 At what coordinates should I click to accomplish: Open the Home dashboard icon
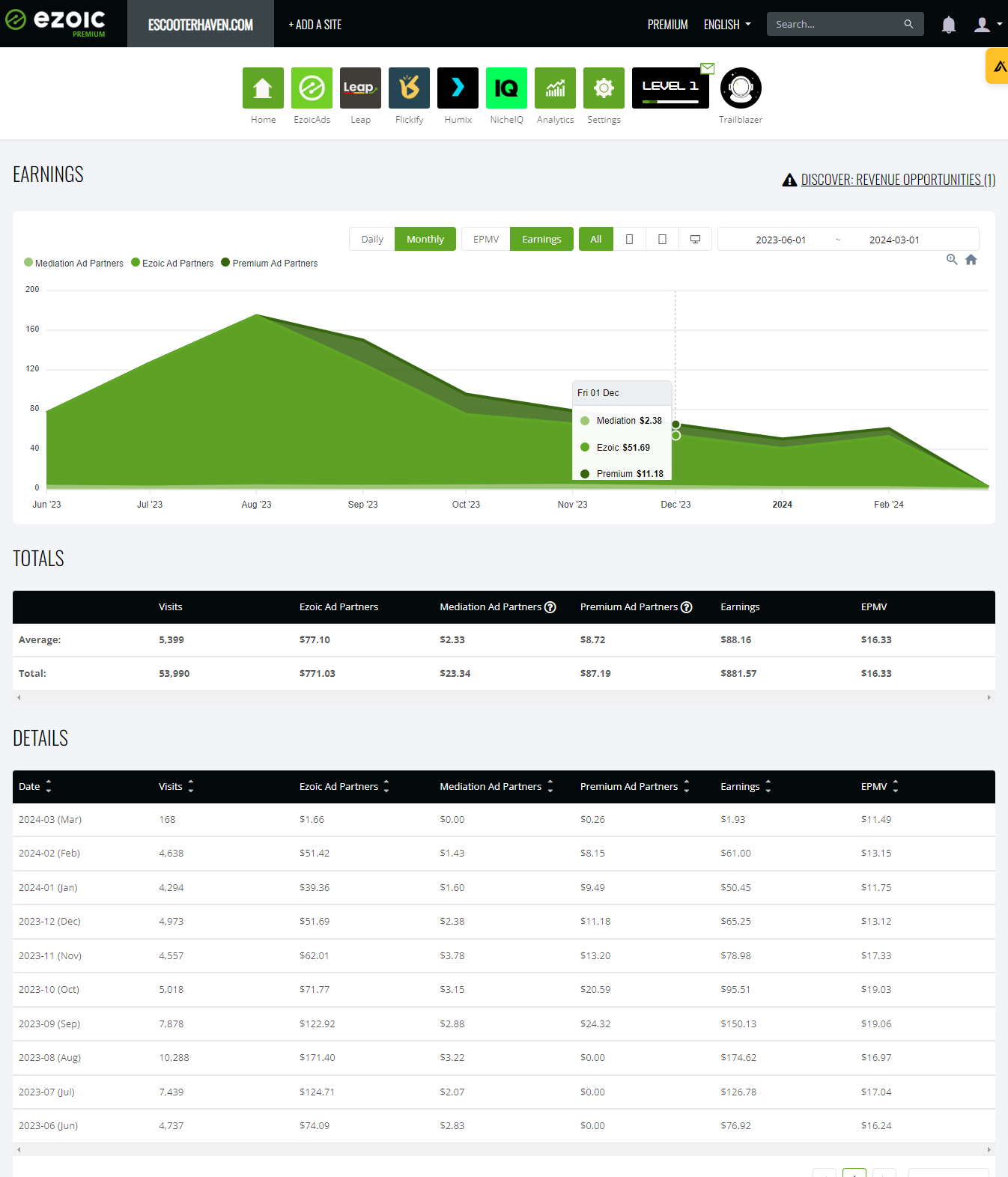click(x=263, y=88)
